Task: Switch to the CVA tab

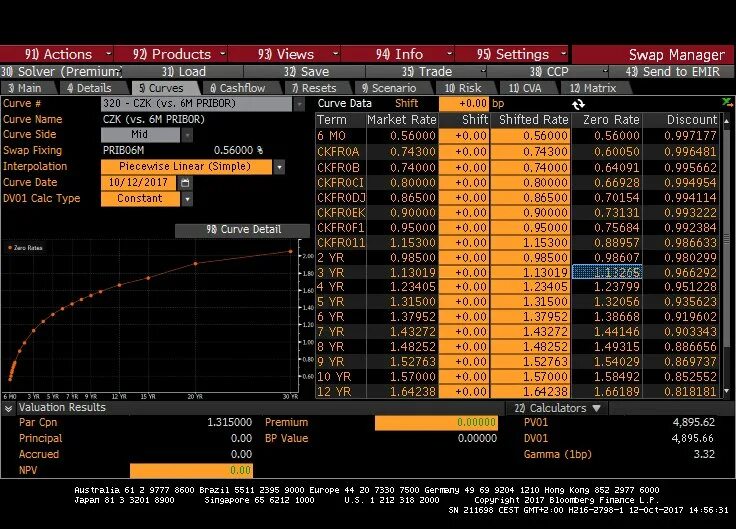Action: [525, 88]
